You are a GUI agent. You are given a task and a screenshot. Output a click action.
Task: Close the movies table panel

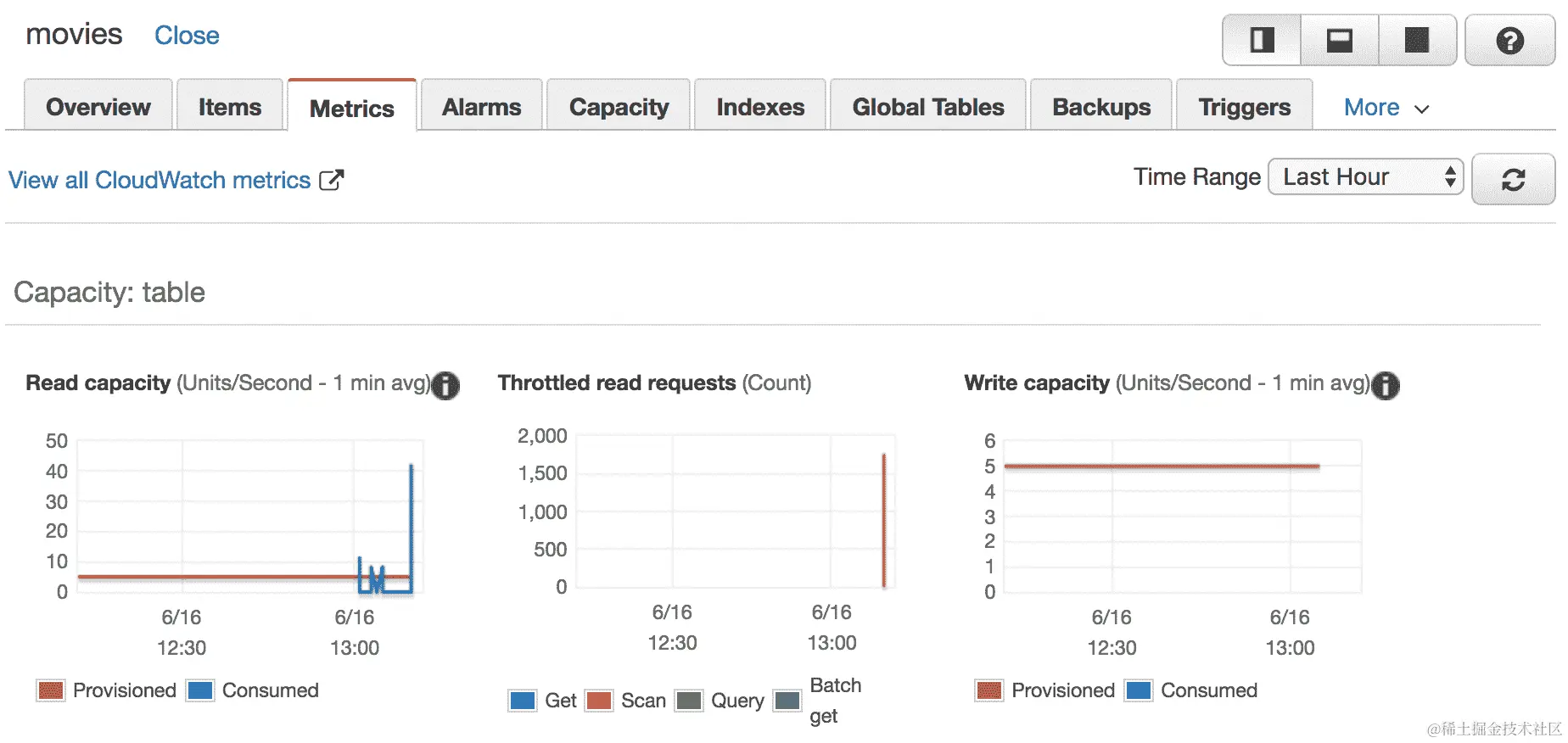tap(187, 36)
